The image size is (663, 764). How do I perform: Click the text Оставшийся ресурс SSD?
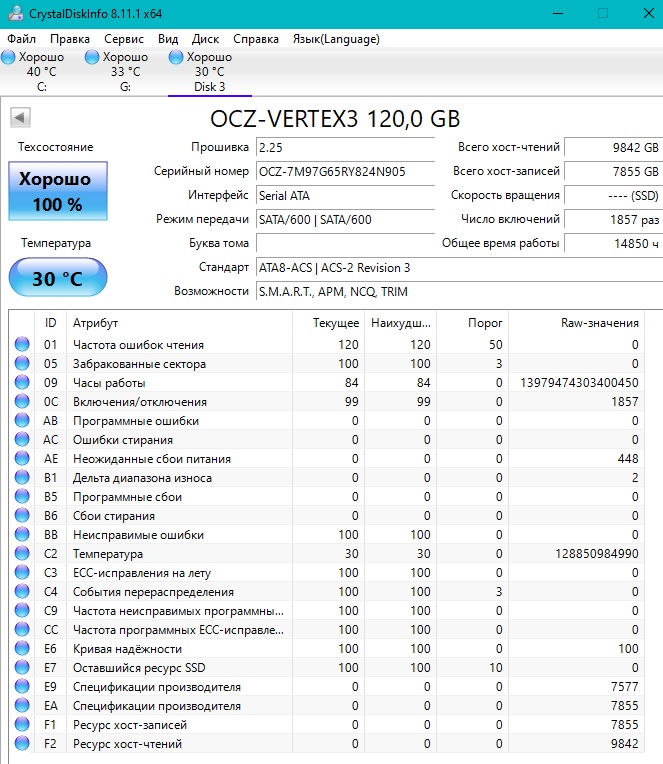139,668
